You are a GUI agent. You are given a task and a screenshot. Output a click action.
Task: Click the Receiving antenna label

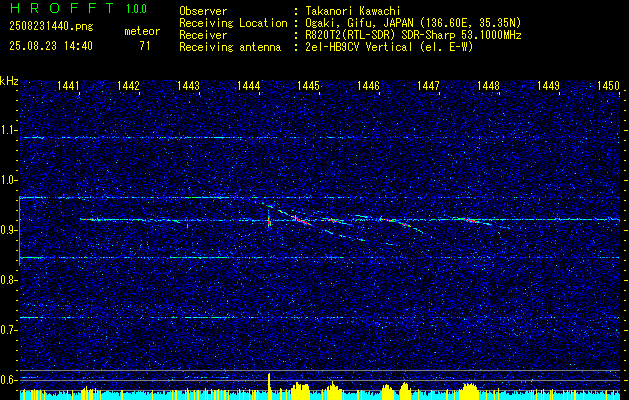tap(230, 47)
